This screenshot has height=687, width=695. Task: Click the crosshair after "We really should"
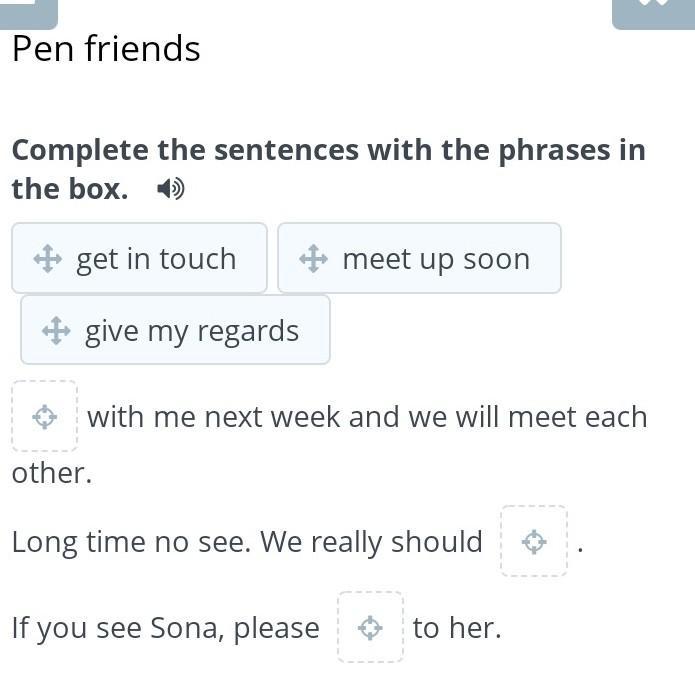click(x=534, y=542)
